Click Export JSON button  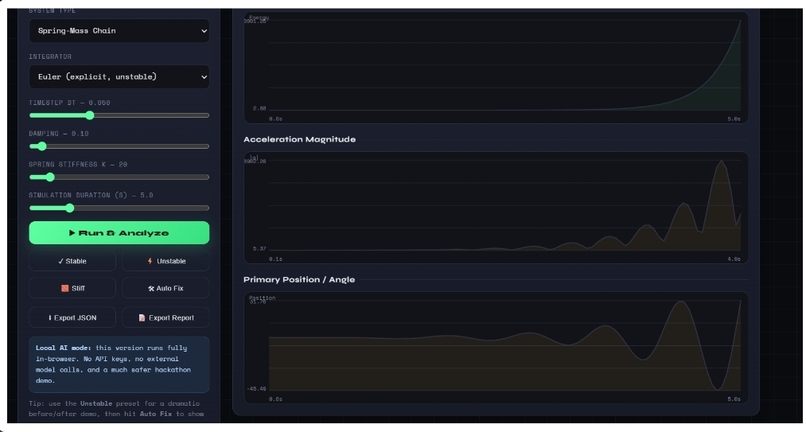pos(72,318)
